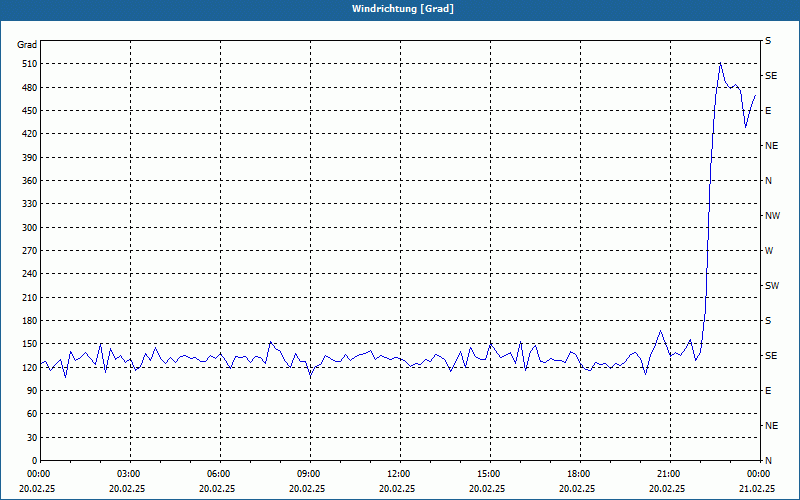
Task: Select the 330 degree axis label
Action: pos(31,204)
